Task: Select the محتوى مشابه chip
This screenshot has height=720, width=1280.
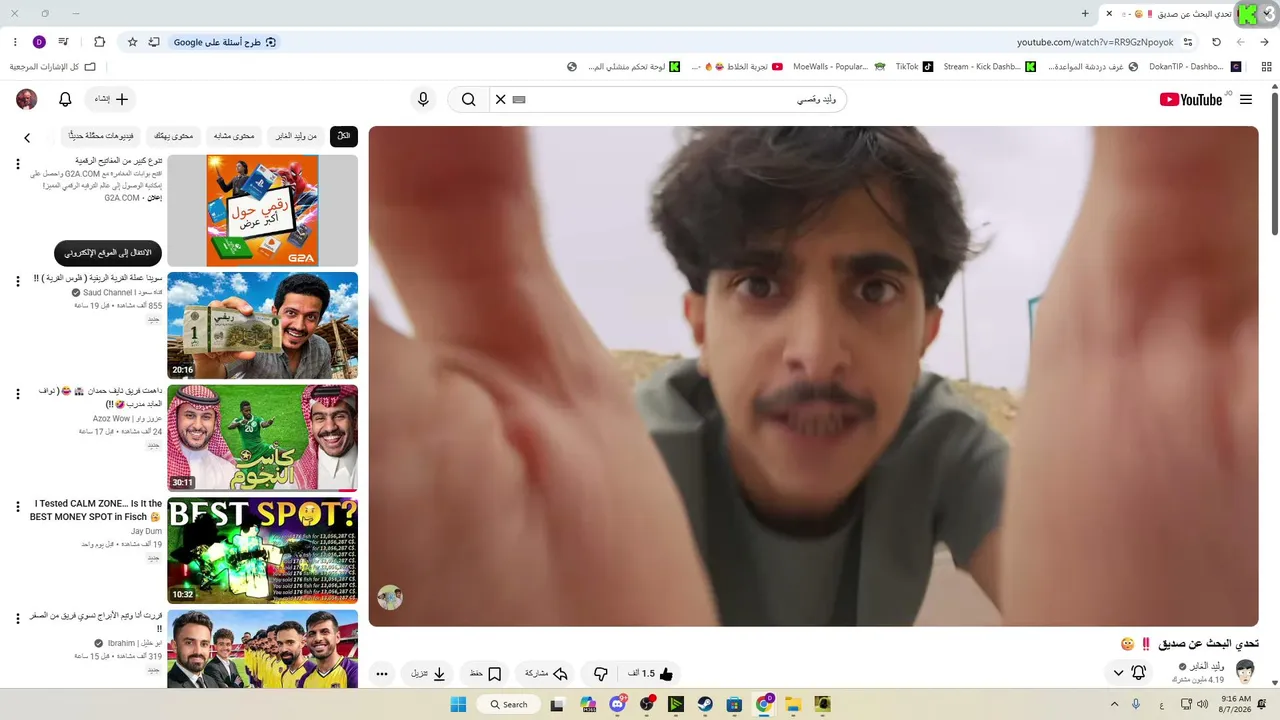Action: [x=235, y=136]
